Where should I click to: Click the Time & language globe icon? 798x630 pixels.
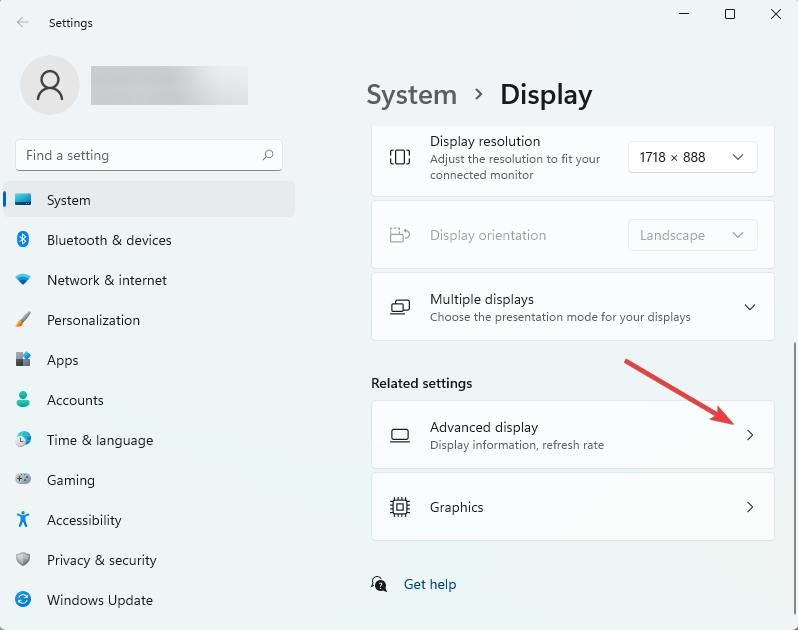pyautogui.click(x=23, y=439)
